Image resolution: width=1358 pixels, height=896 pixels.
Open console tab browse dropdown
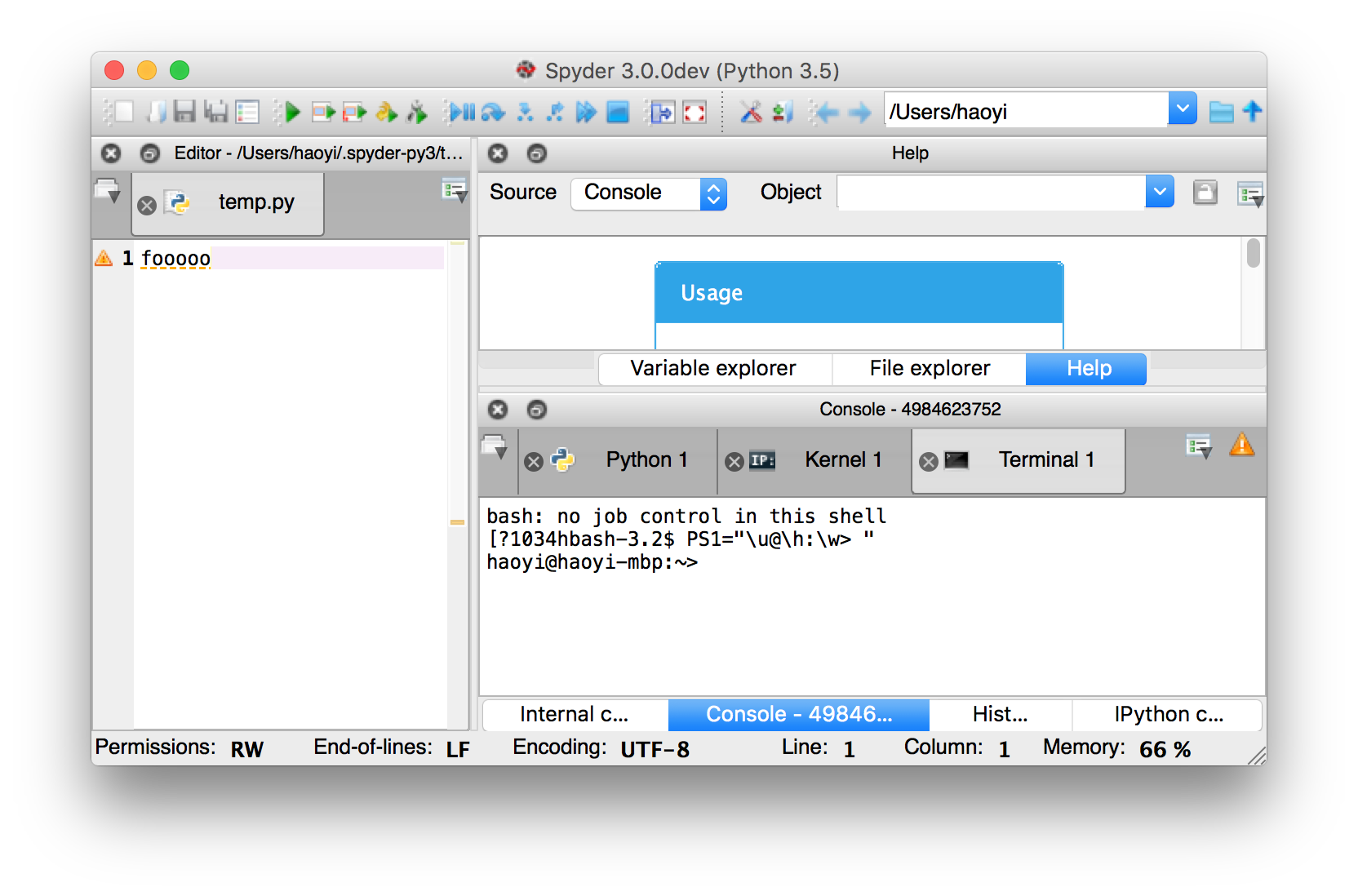pyautogui.click(x=495, y=447)
